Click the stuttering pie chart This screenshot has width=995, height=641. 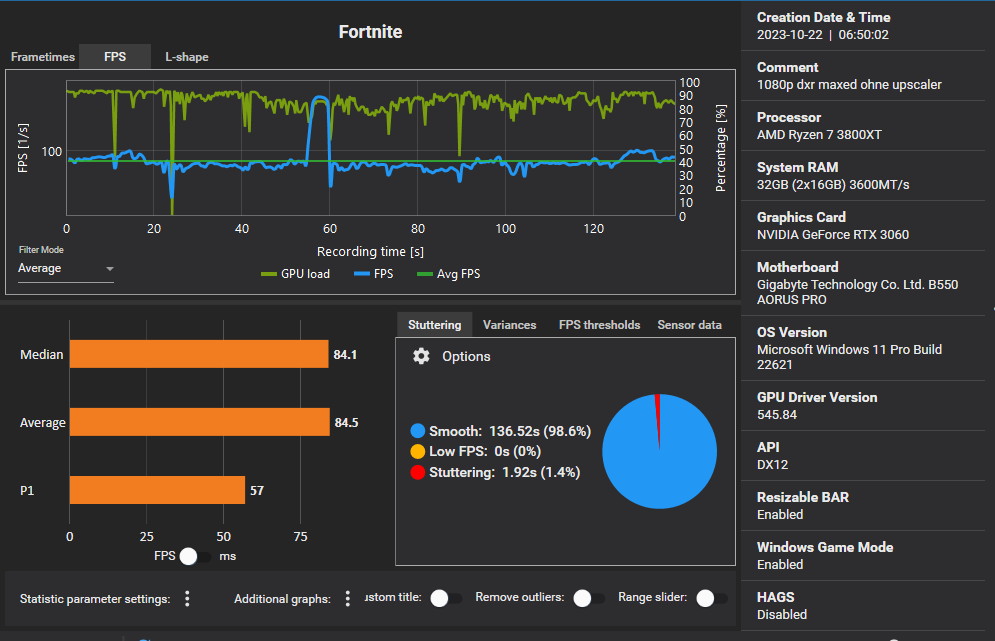click(659, 451)
